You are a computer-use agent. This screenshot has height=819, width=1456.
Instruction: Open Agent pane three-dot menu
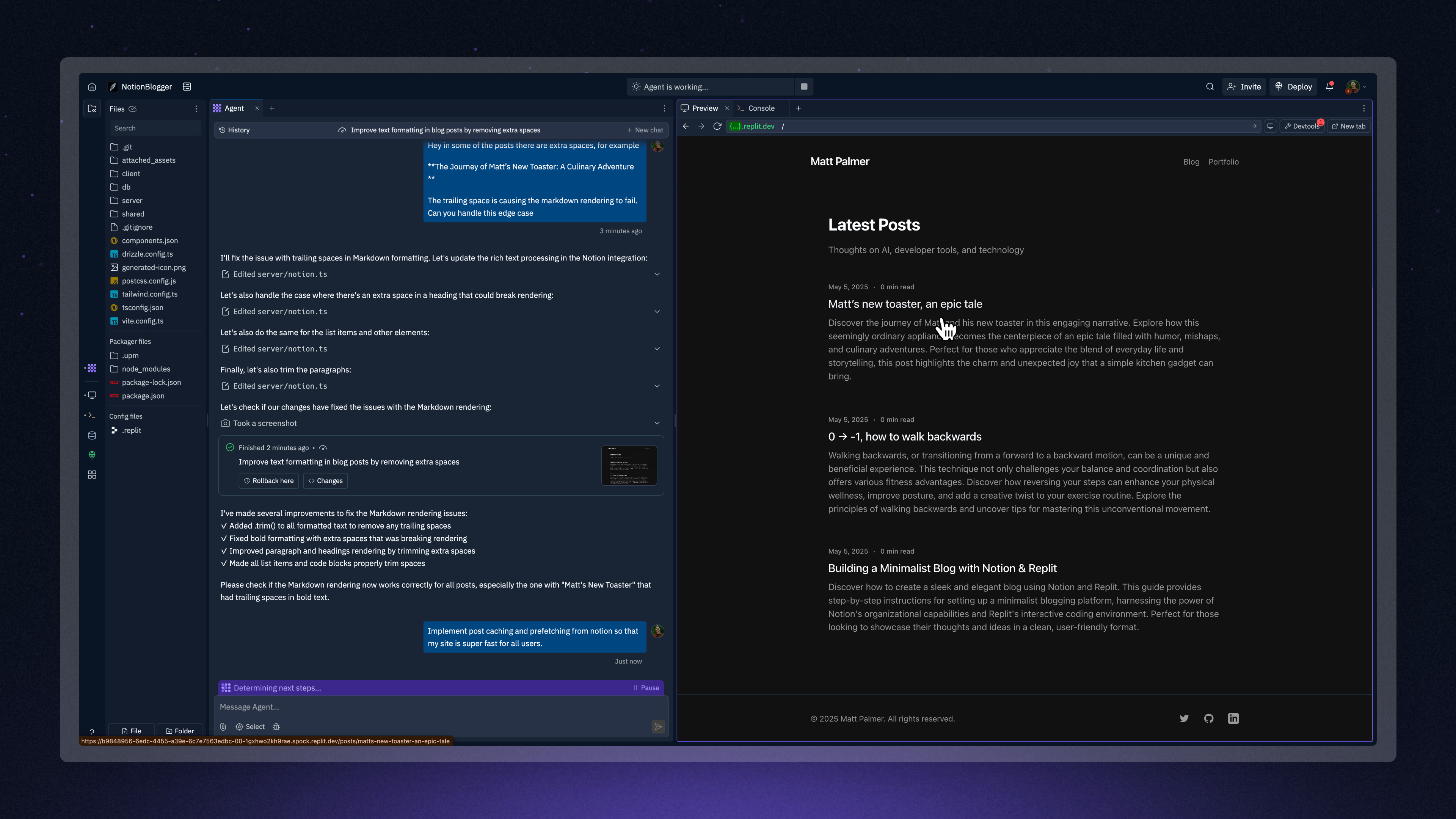[664, 108]
